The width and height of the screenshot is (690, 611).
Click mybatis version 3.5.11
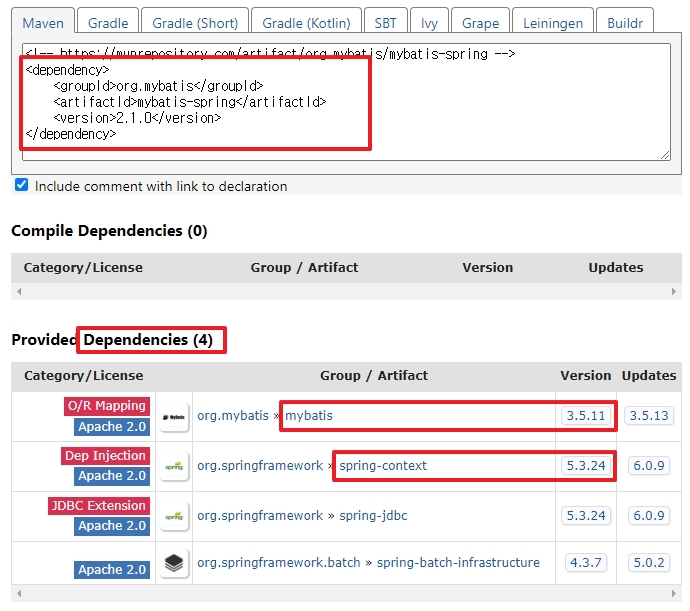(x=586, y=416)
